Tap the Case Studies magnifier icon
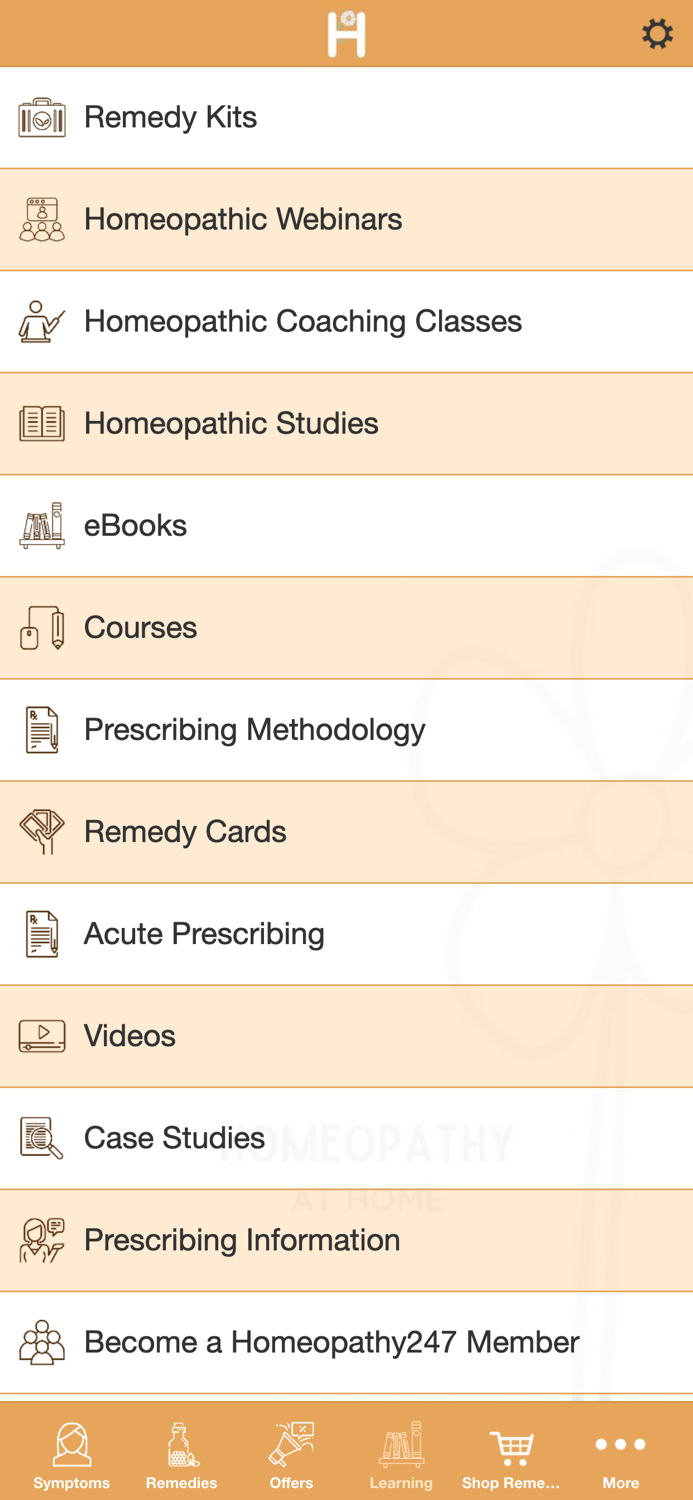Screen dimensions: 693x1500 [x=40, y=1138]
